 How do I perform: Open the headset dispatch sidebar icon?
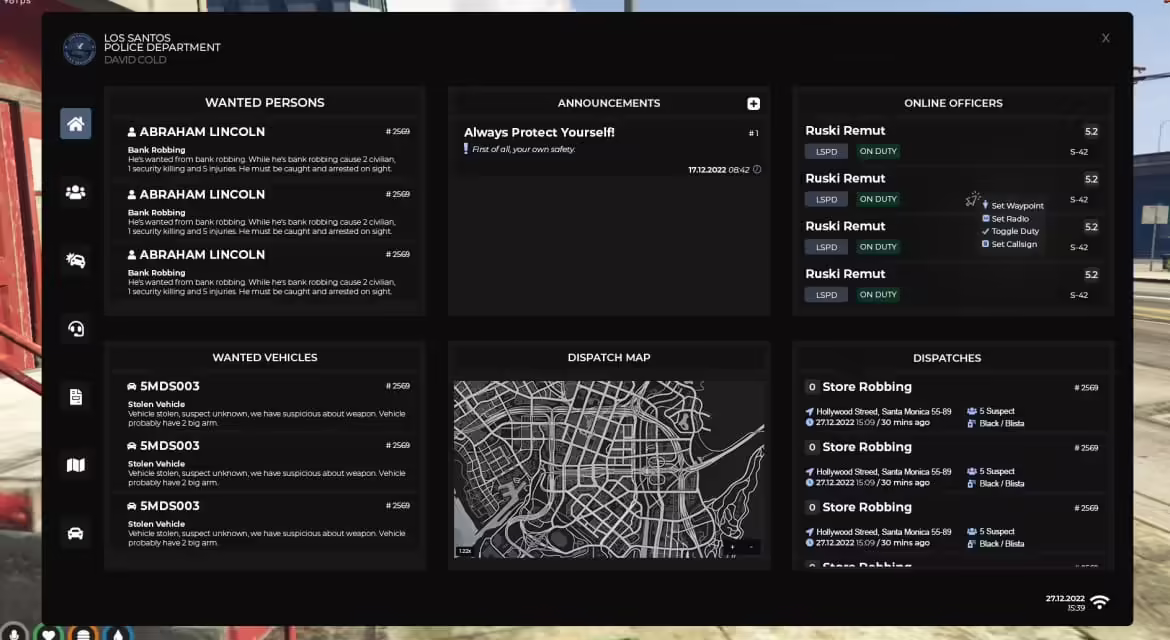[76, 328]
